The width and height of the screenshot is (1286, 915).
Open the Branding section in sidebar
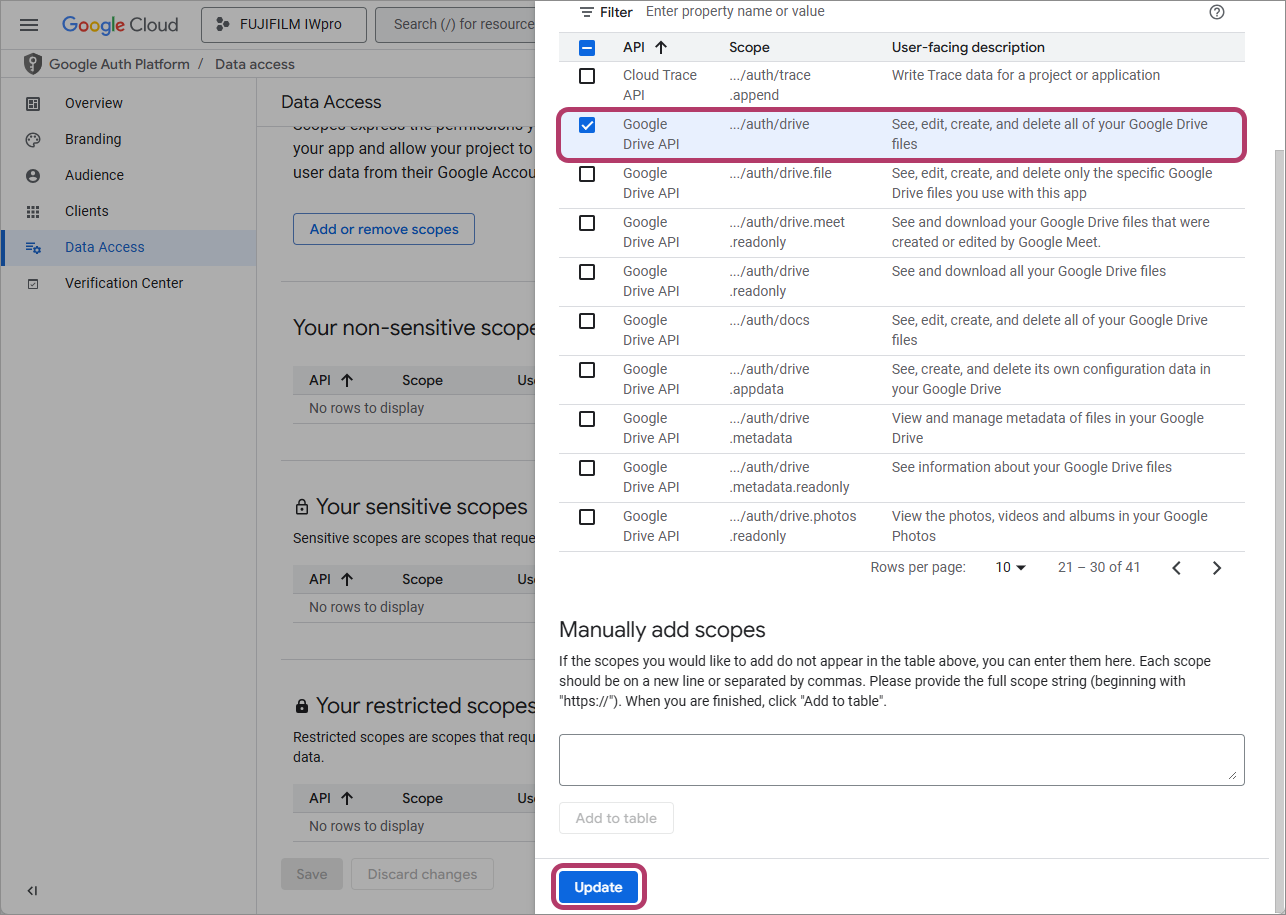[x=93, y=139]
